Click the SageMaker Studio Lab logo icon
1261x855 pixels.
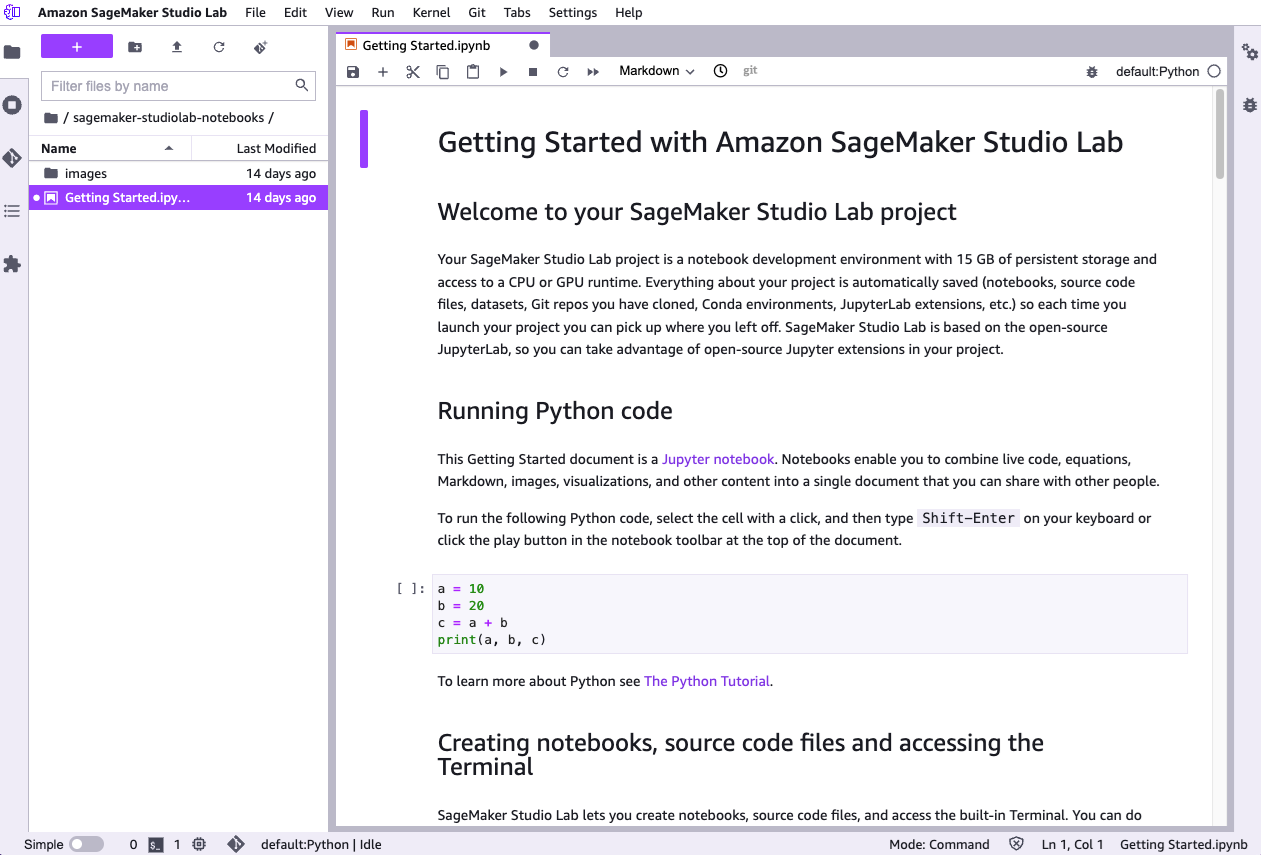click(x=13, y=13)
